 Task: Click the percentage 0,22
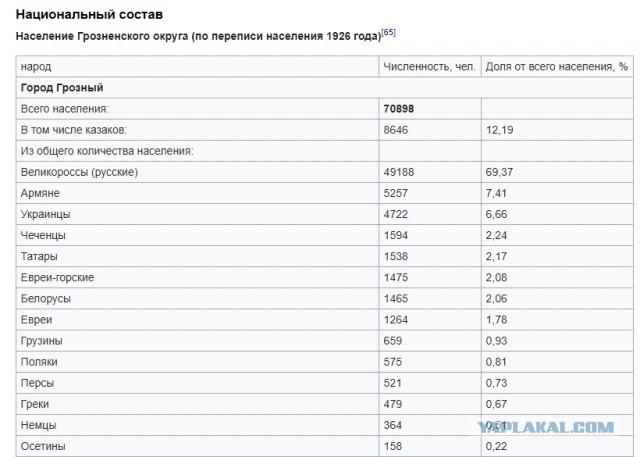(x=496, y=446)
